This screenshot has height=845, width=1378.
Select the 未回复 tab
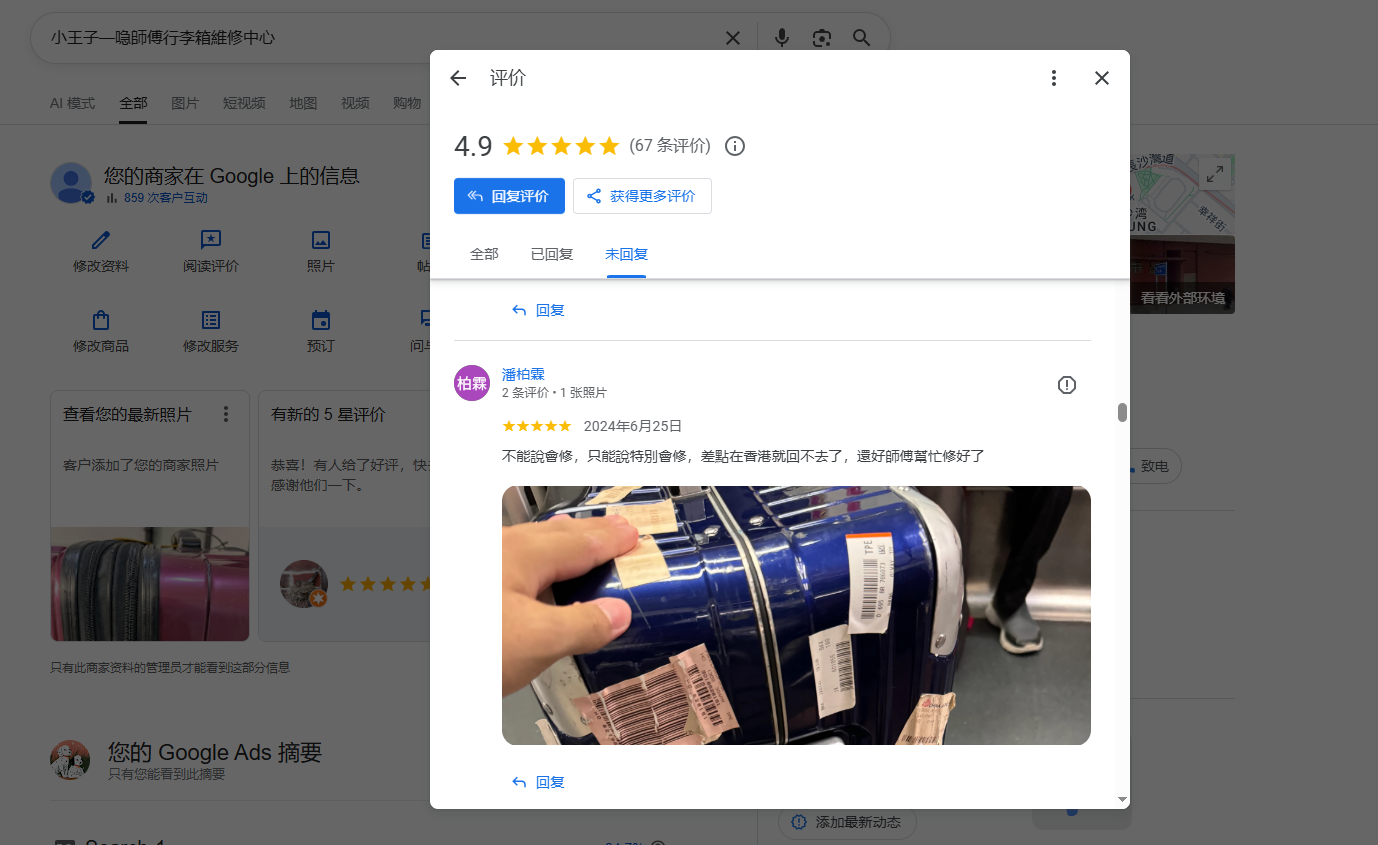[626, 254]
